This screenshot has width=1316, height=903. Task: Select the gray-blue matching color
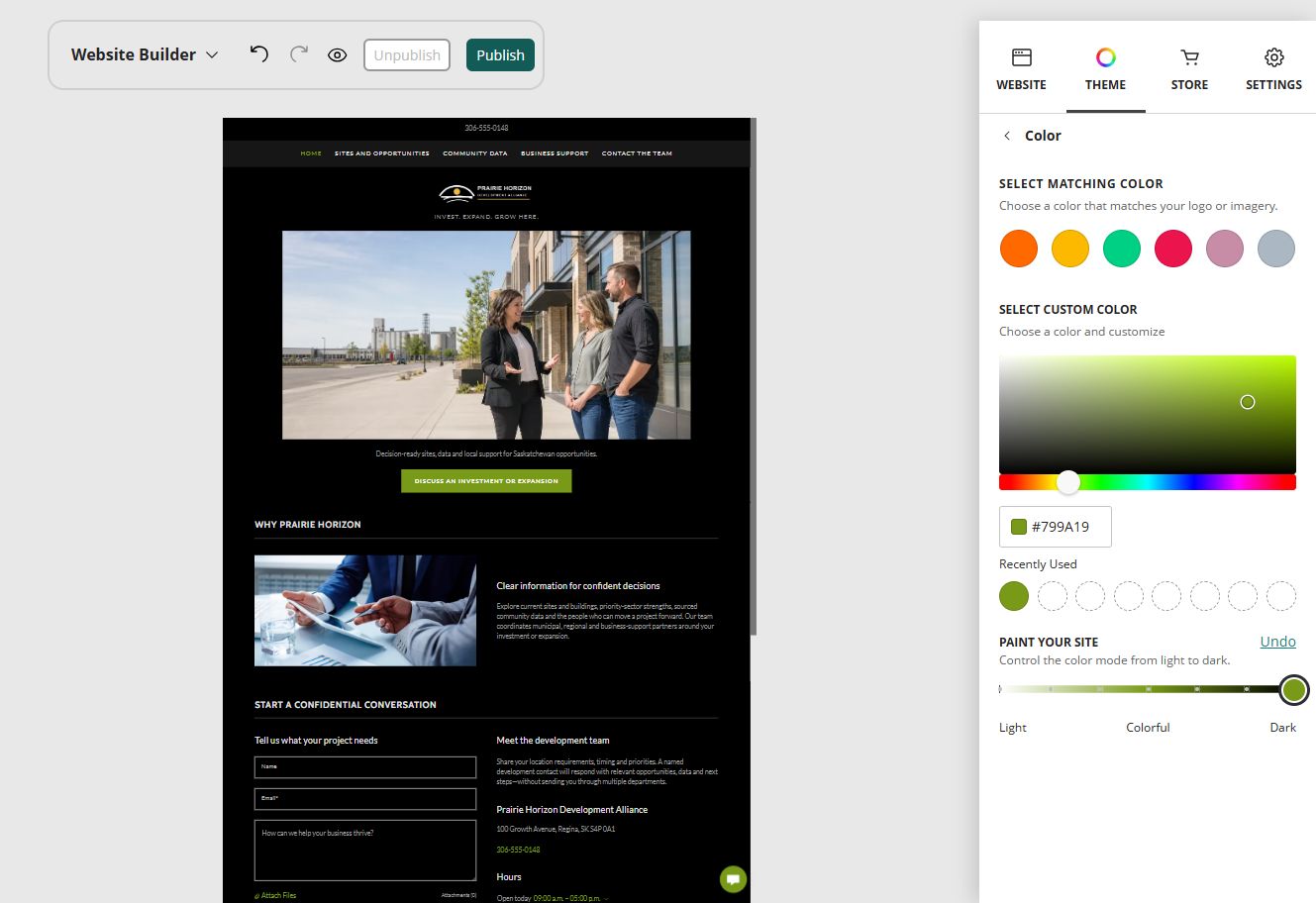[x=1276, y=249]
